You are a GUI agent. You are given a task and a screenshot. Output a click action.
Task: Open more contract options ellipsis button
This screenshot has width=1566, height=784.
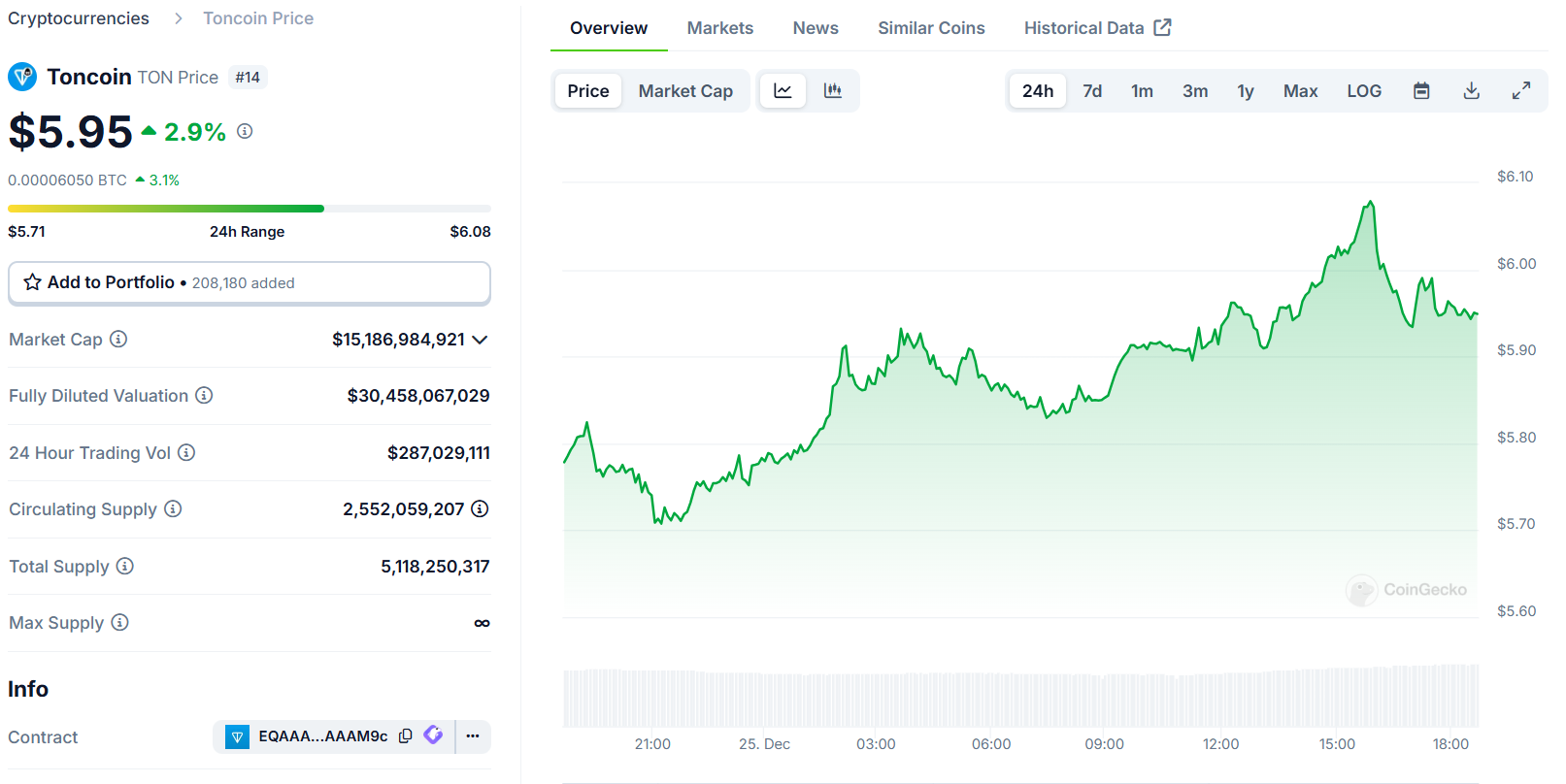tap(473, 735)
